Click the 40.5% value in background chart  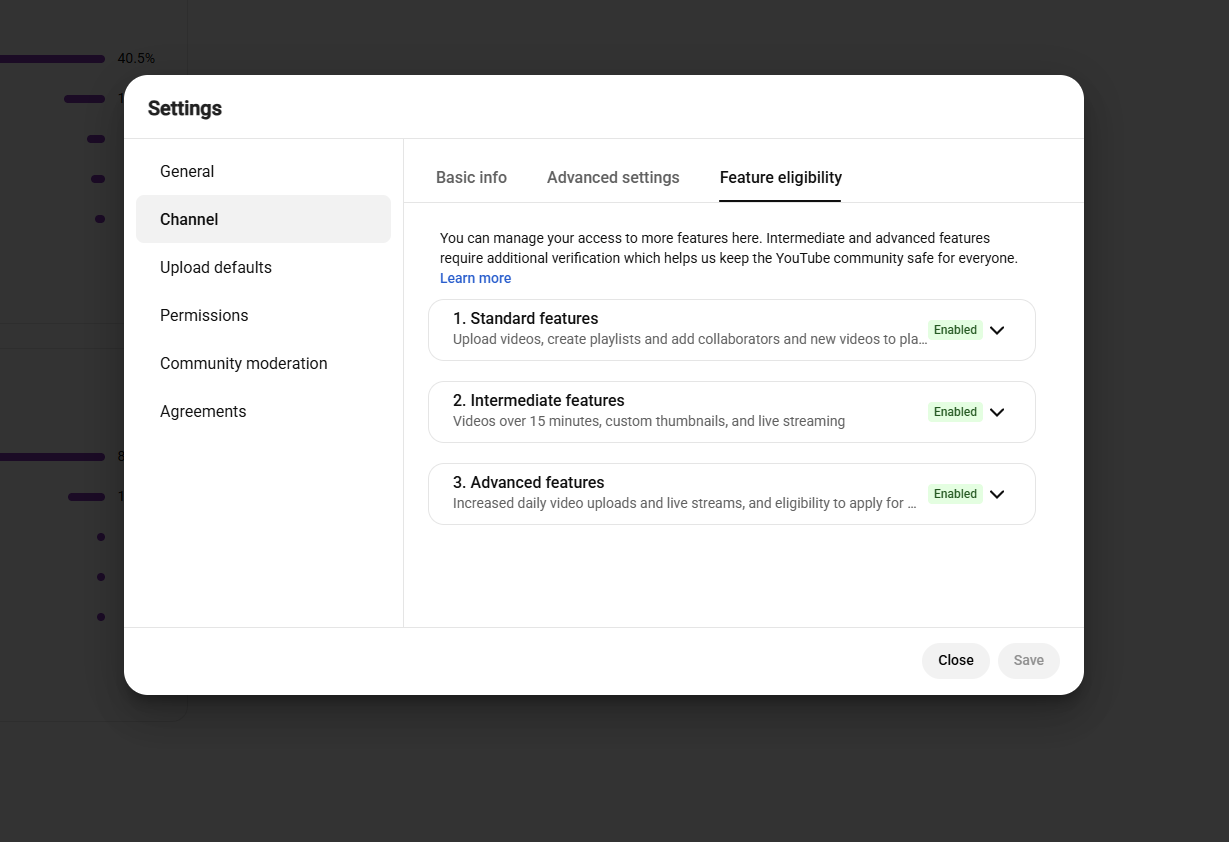pos(136,58)
